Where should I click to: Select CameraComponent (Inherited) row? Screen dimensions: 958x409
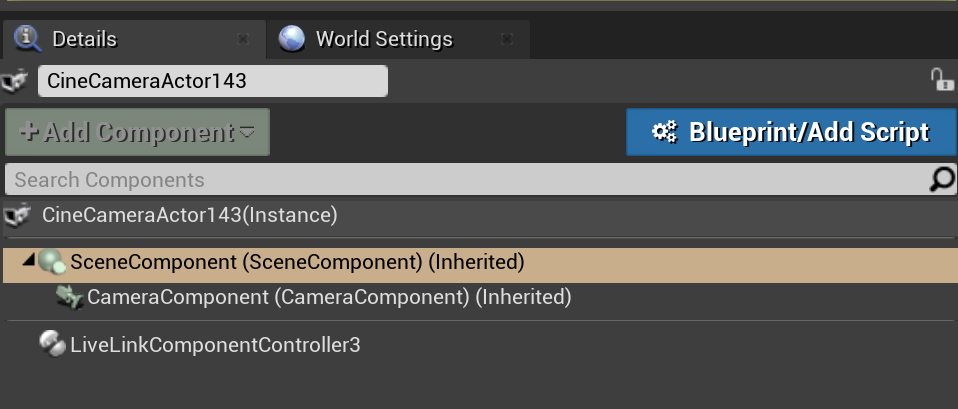(x=329, y=297)
